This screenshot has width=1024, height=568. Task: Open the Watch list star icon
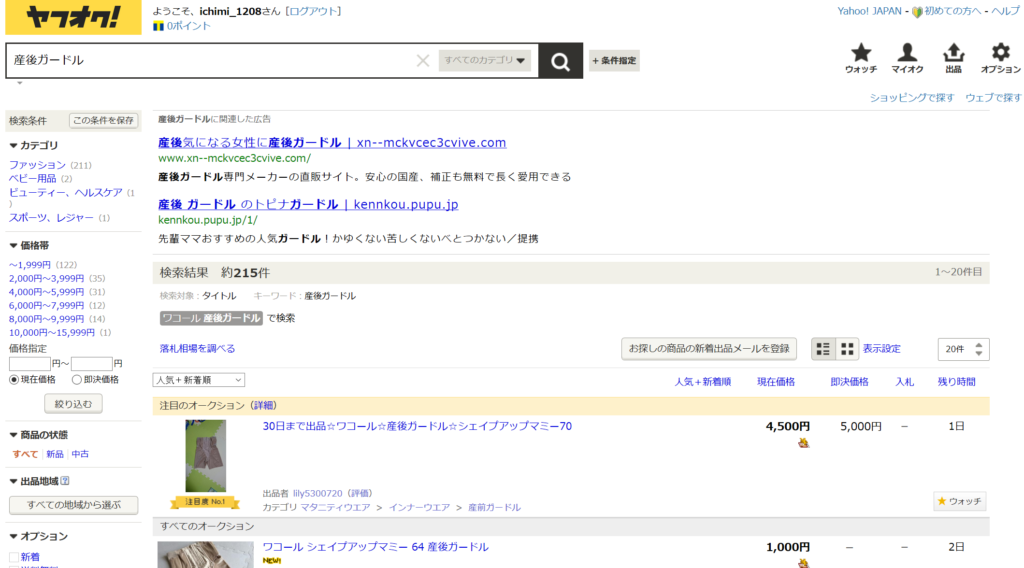(x=861, y=53)
